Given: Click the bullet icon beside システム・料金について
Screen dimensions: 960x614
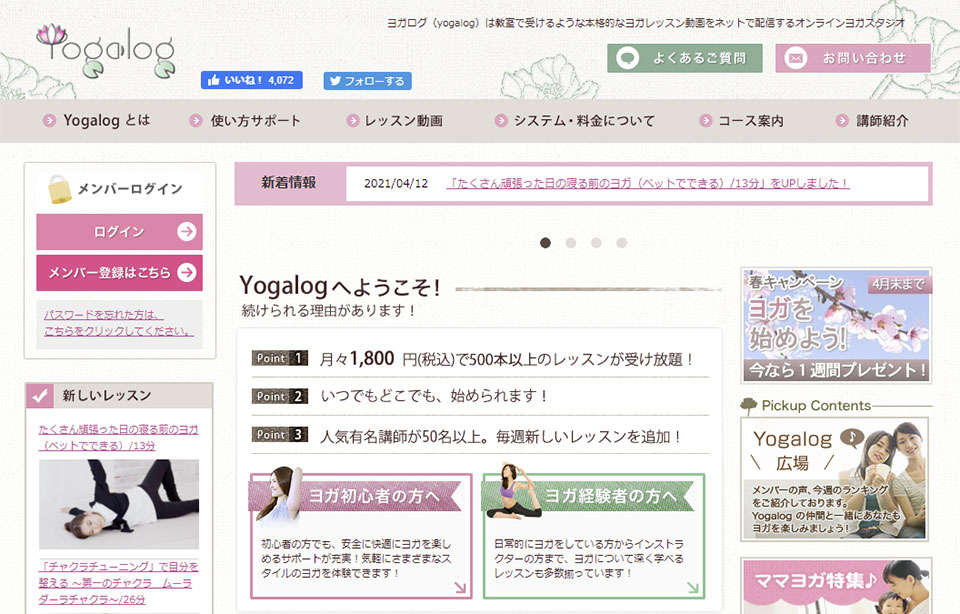Looking at the screenshot, I should click(501, 121).
